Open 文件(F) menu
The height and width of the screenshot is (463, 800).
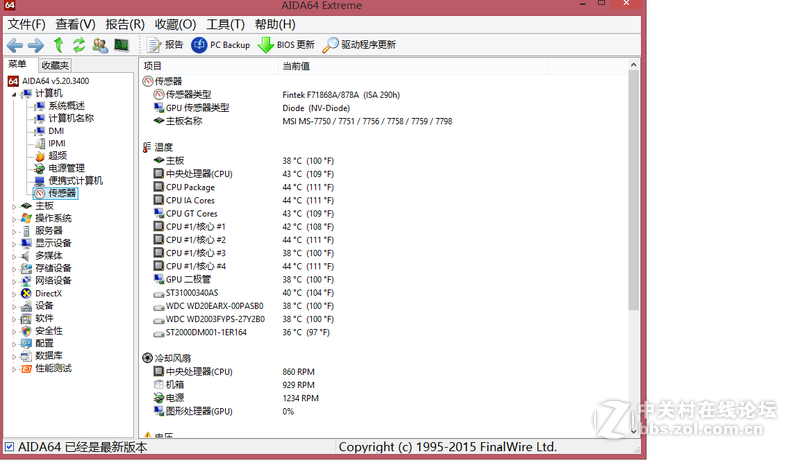26,25
